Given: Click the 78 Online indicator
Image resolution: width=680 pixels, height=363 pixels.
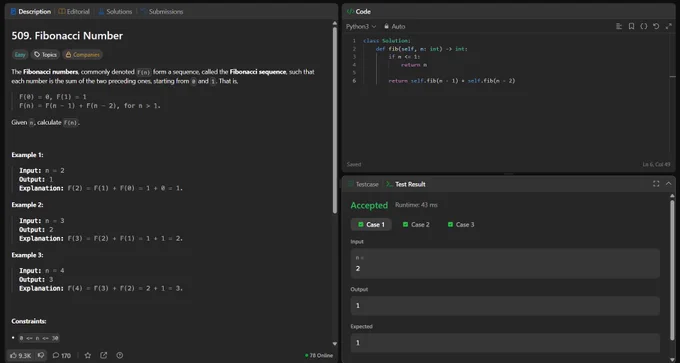Looking at the screenshot, I should tap(319, 355).
